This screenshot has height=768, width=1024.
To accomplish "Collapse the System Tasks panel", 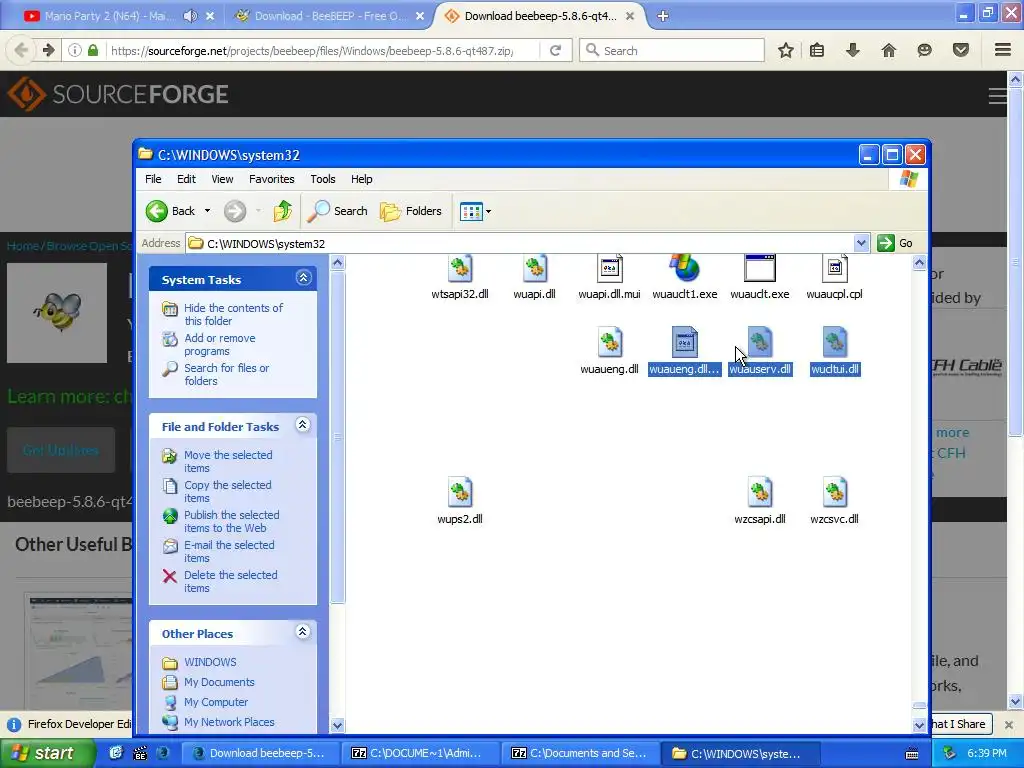I will click(x=303, y=278).
